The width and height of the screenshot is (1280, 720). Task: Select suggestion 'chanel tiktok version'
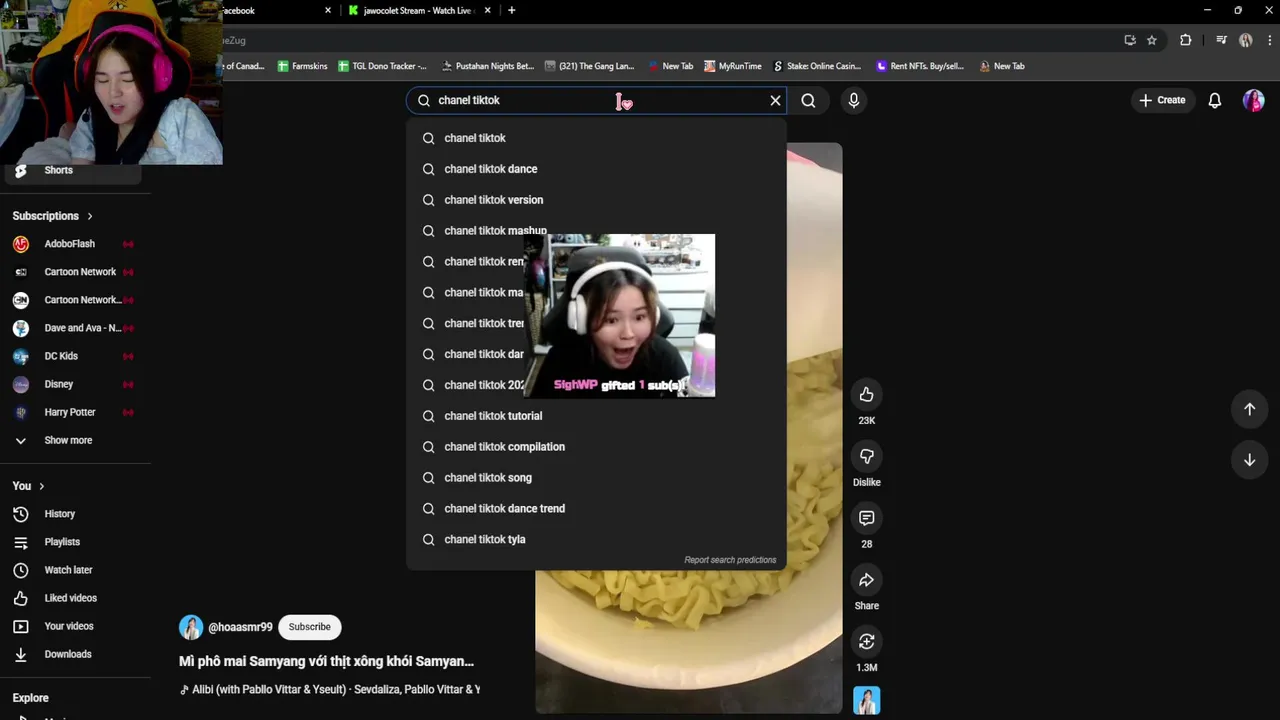(596, 200)
